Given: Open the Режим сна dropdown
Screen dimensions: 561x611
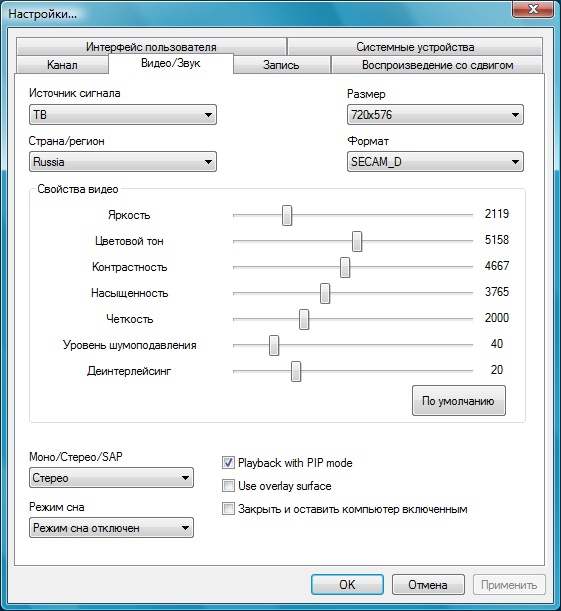Looking at the screenshot, I should (x=111, y=528).
